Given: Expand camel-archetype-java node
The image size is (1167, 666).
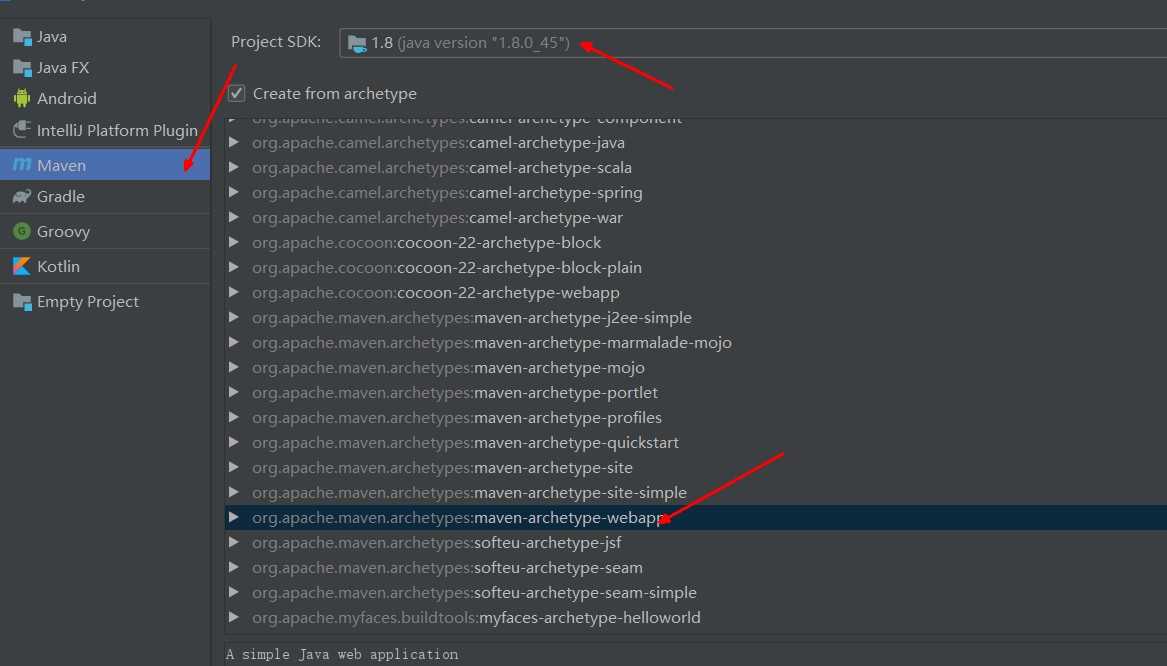Looking at the screenshot, I should pos(234,142).
